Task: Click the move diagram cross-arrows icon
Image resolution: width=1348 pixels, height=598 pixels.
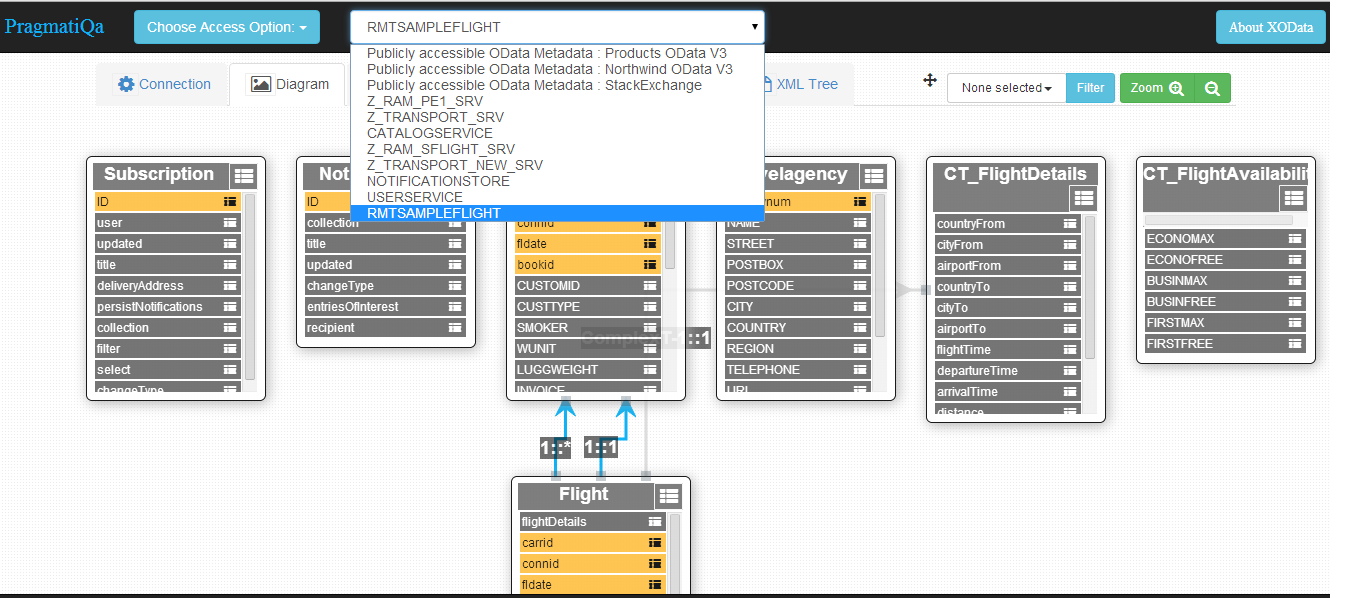Action: pyautogui.click(x=929, y=80)
